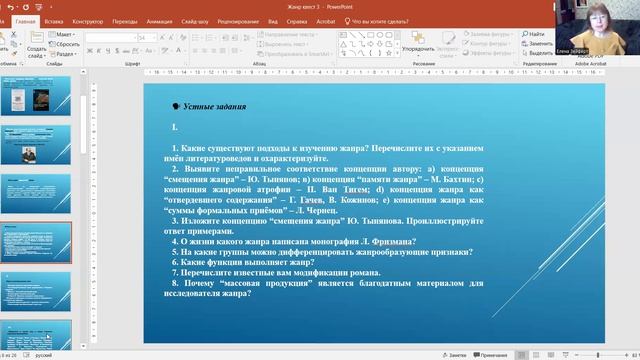Click the Redo/Repeat icon in the title bar
The height and width of the screenshot is (360, 640).
pos(26,7)
